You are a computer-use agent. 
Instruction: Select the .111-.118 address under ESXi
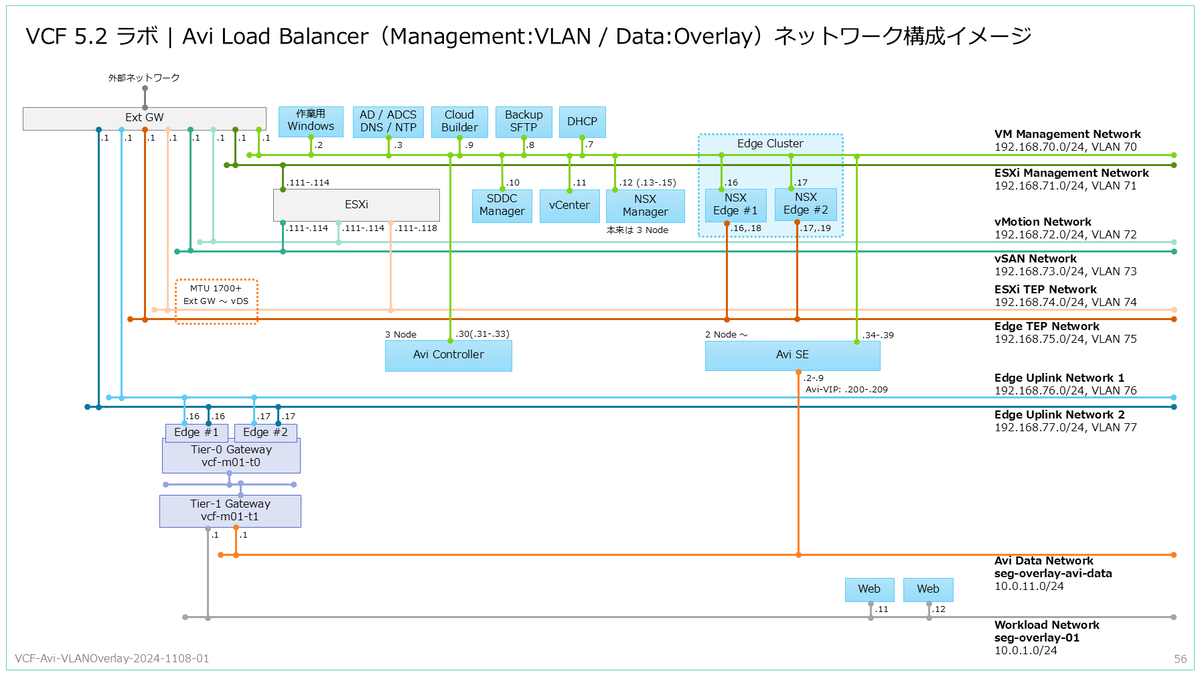tap(418, 228)
